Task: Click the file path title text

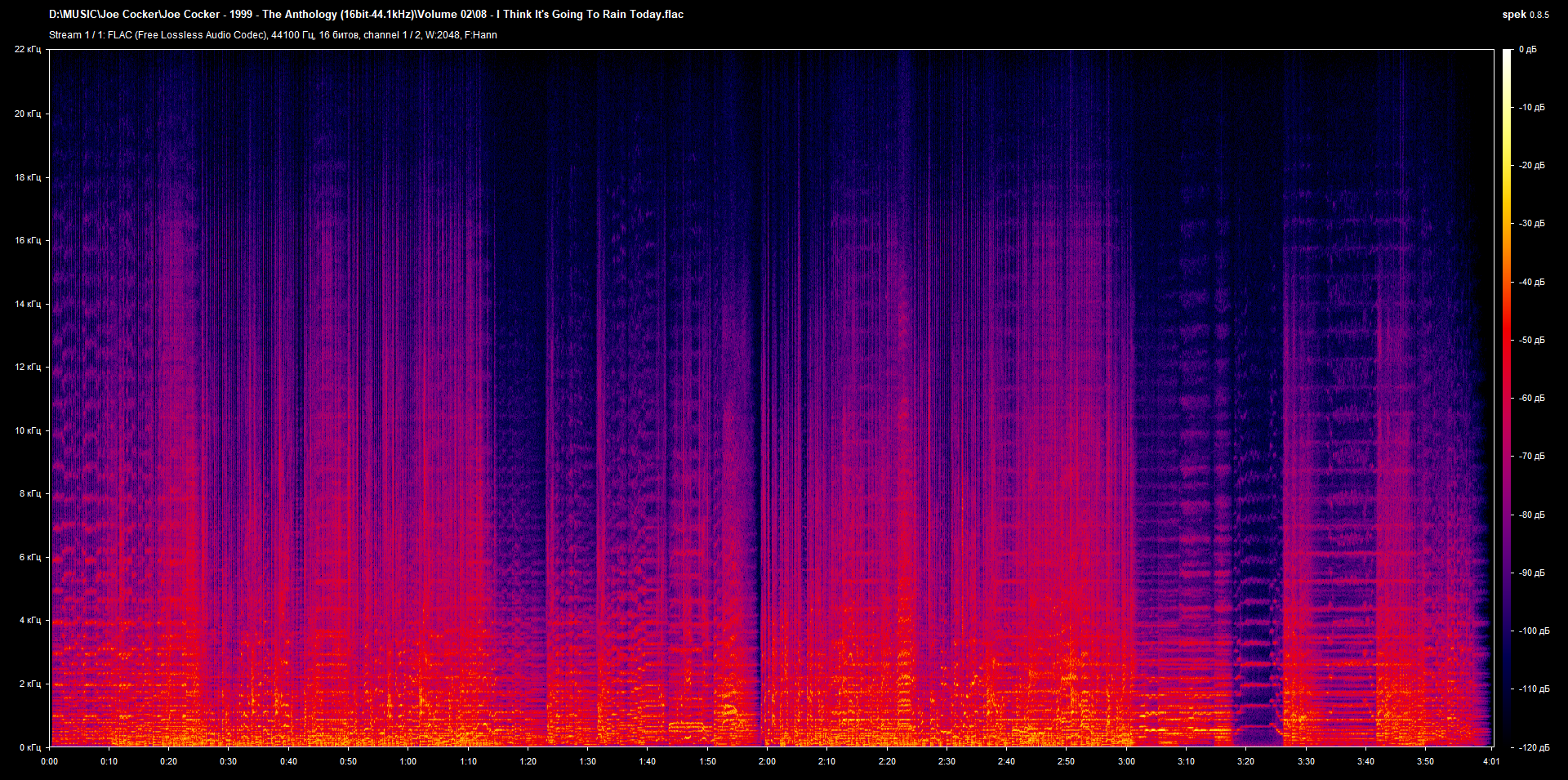Action: [366, 15]
